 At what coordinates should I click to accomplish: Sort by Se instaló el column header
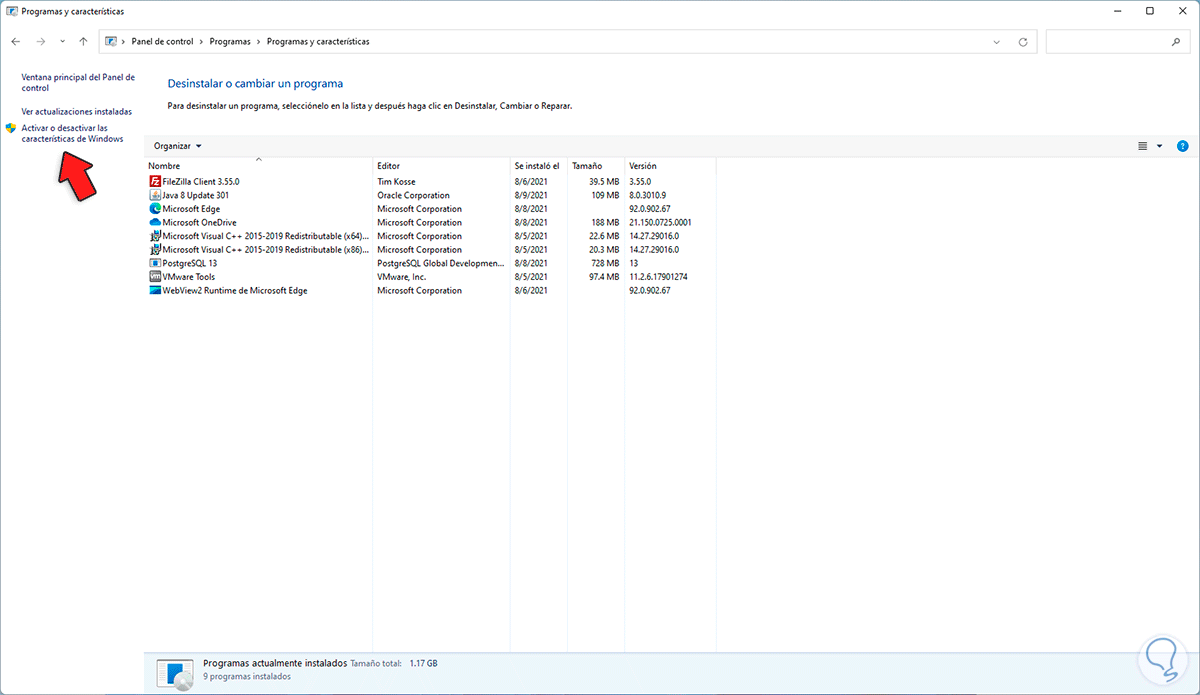click(x=538, y=165)
